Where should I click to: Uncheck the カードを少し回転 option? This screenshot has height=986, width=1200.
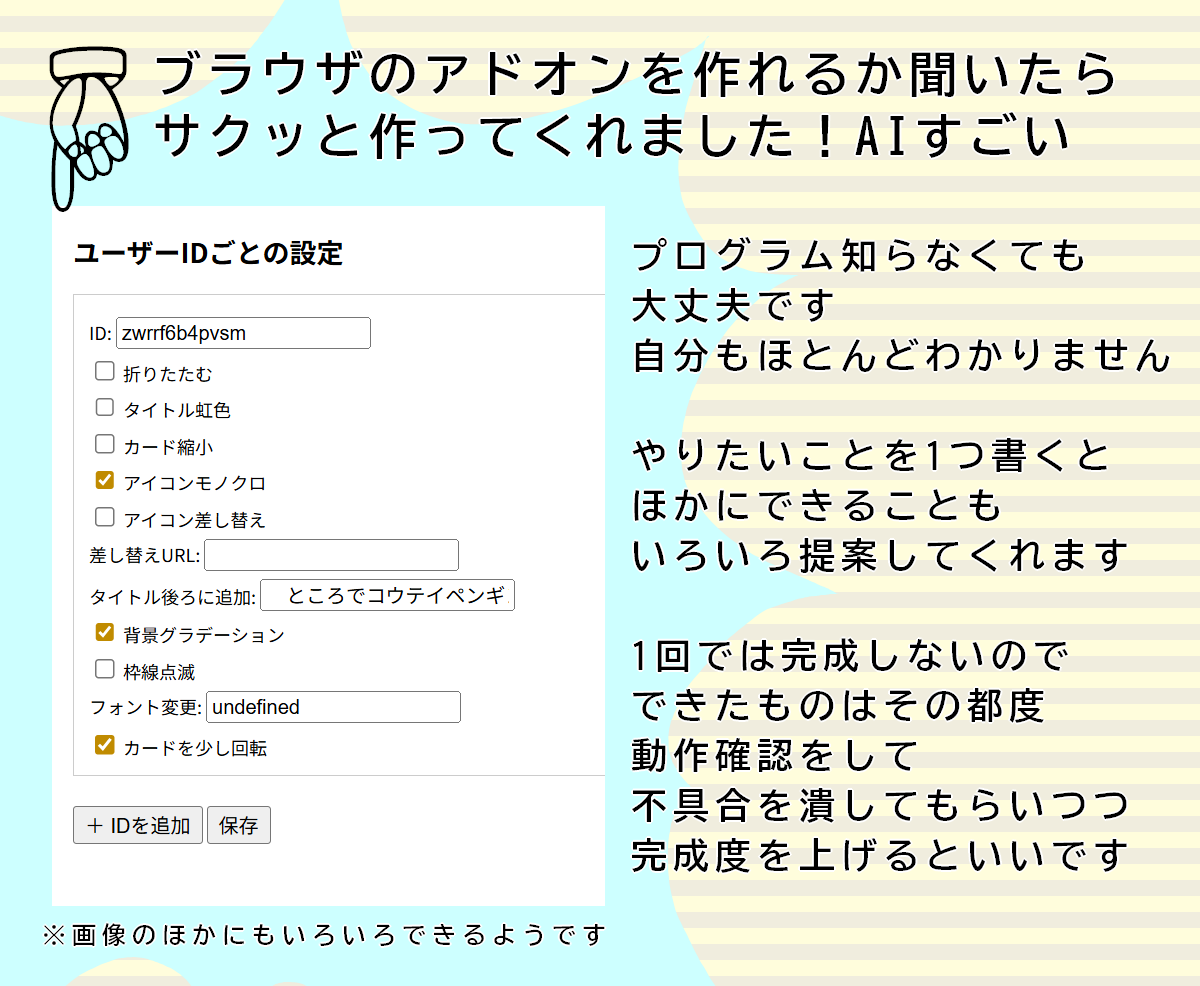105,746
